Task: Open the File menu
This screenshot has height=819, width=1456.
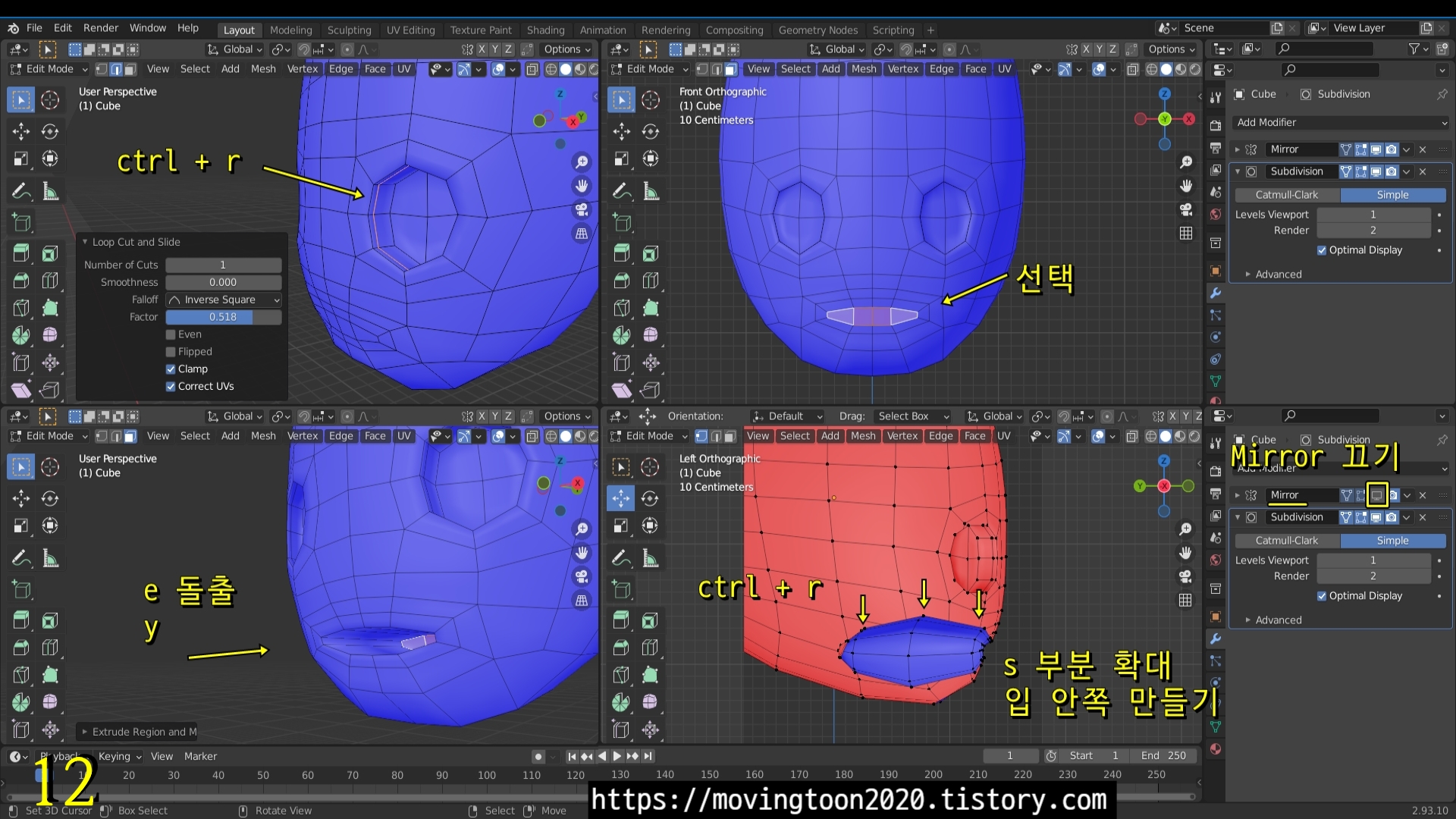Action: (34, 28)
